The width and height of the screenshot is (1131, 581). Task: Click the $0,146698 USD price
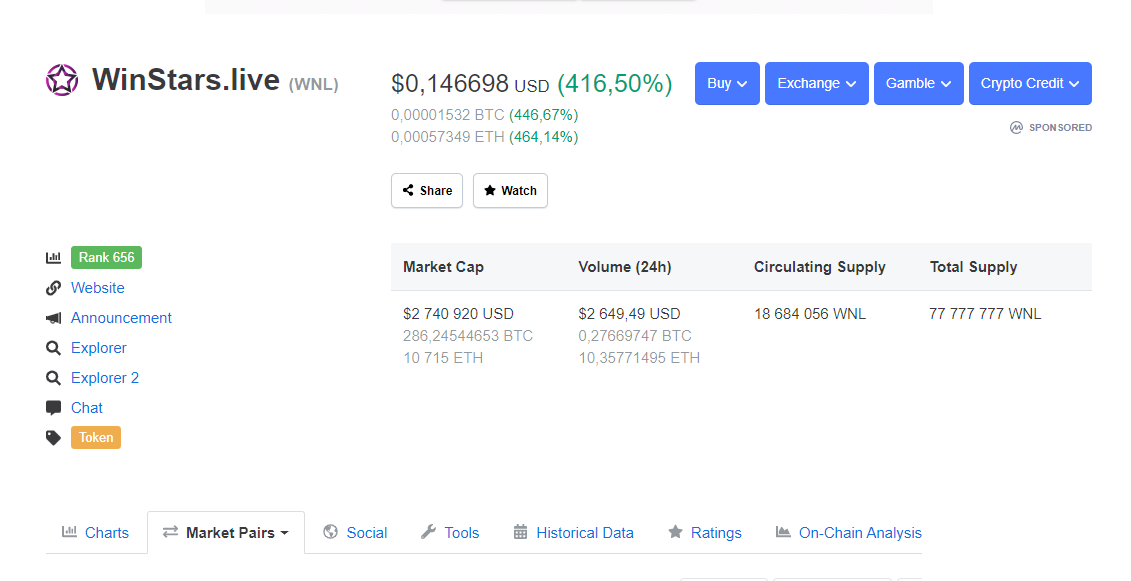[x=470, y=84]
